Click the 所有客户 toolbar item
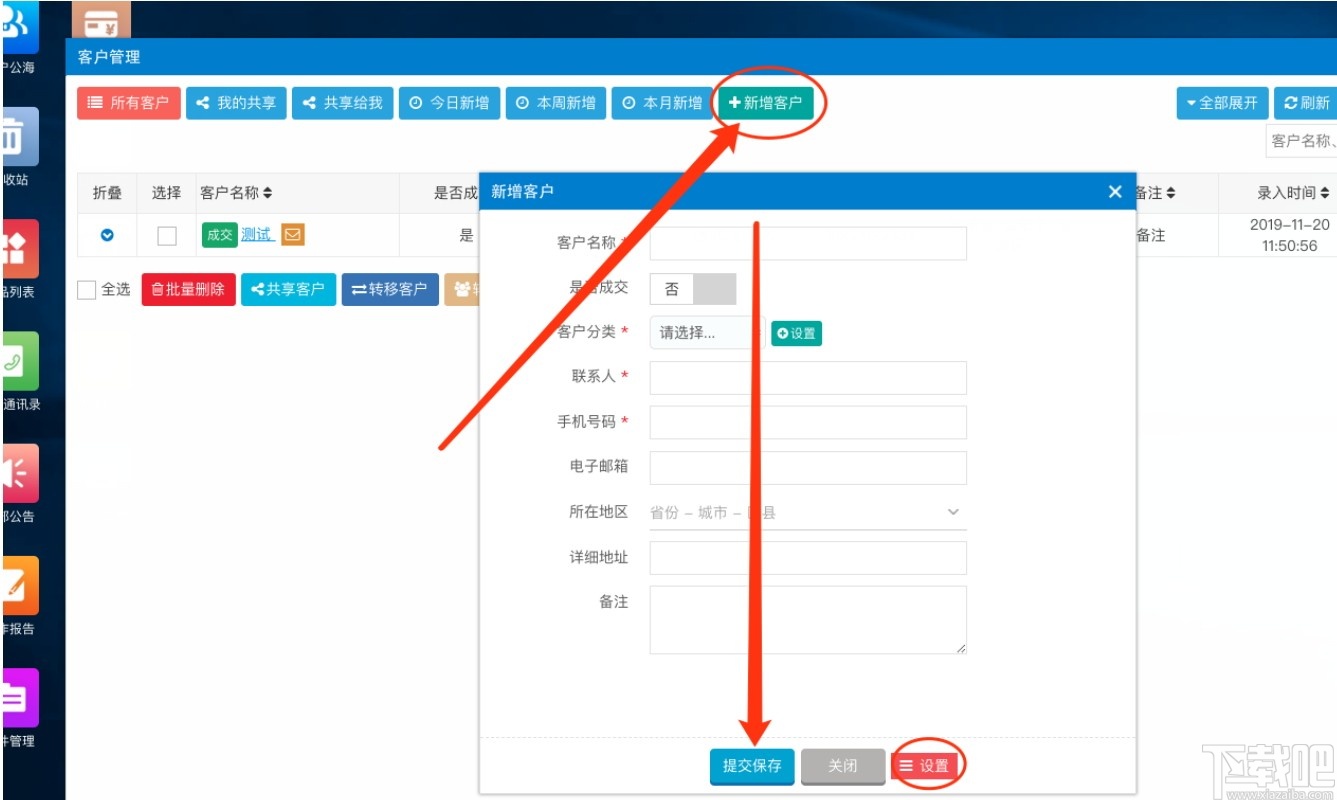 (128, 102)
